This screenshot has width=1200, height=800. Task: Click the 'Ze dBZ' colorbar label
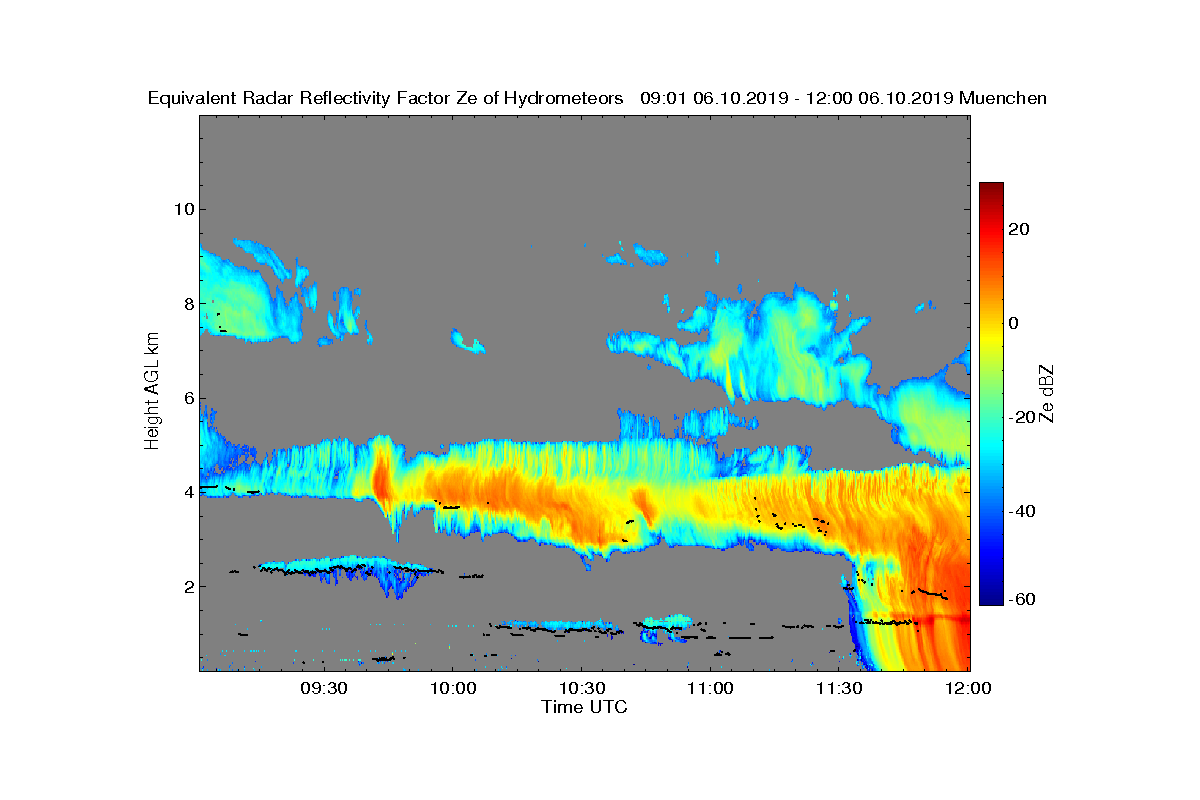point(1047,392)
